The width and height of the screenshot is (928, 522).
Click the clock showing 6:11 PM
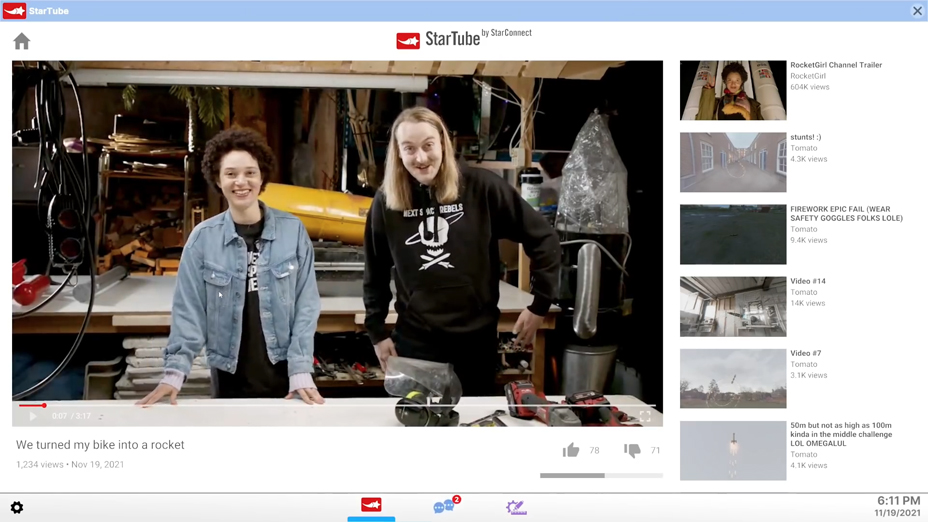[897, 501]
